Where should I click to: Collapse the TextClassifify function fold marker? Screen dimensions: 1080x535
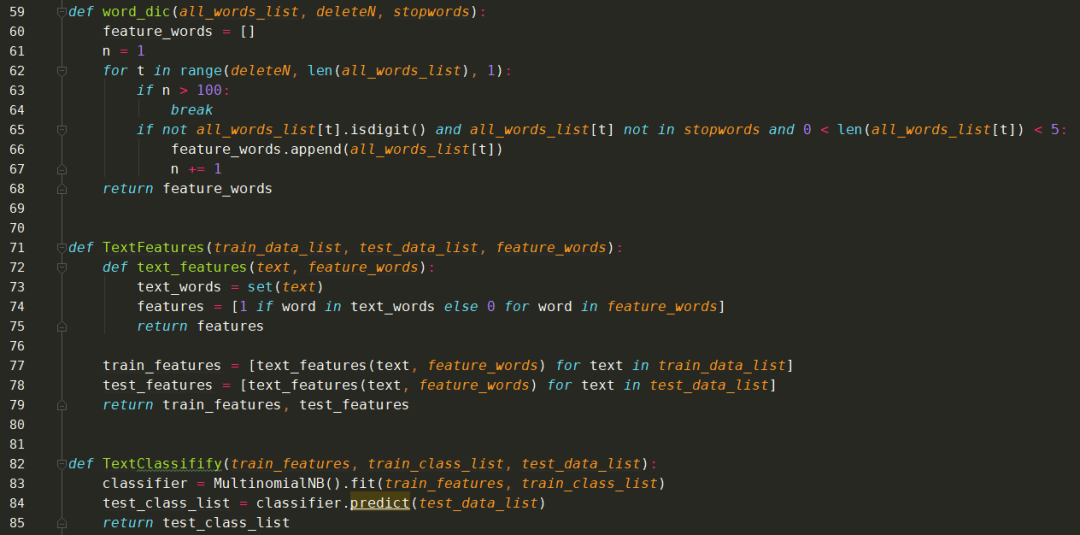[x=62, y=463]
